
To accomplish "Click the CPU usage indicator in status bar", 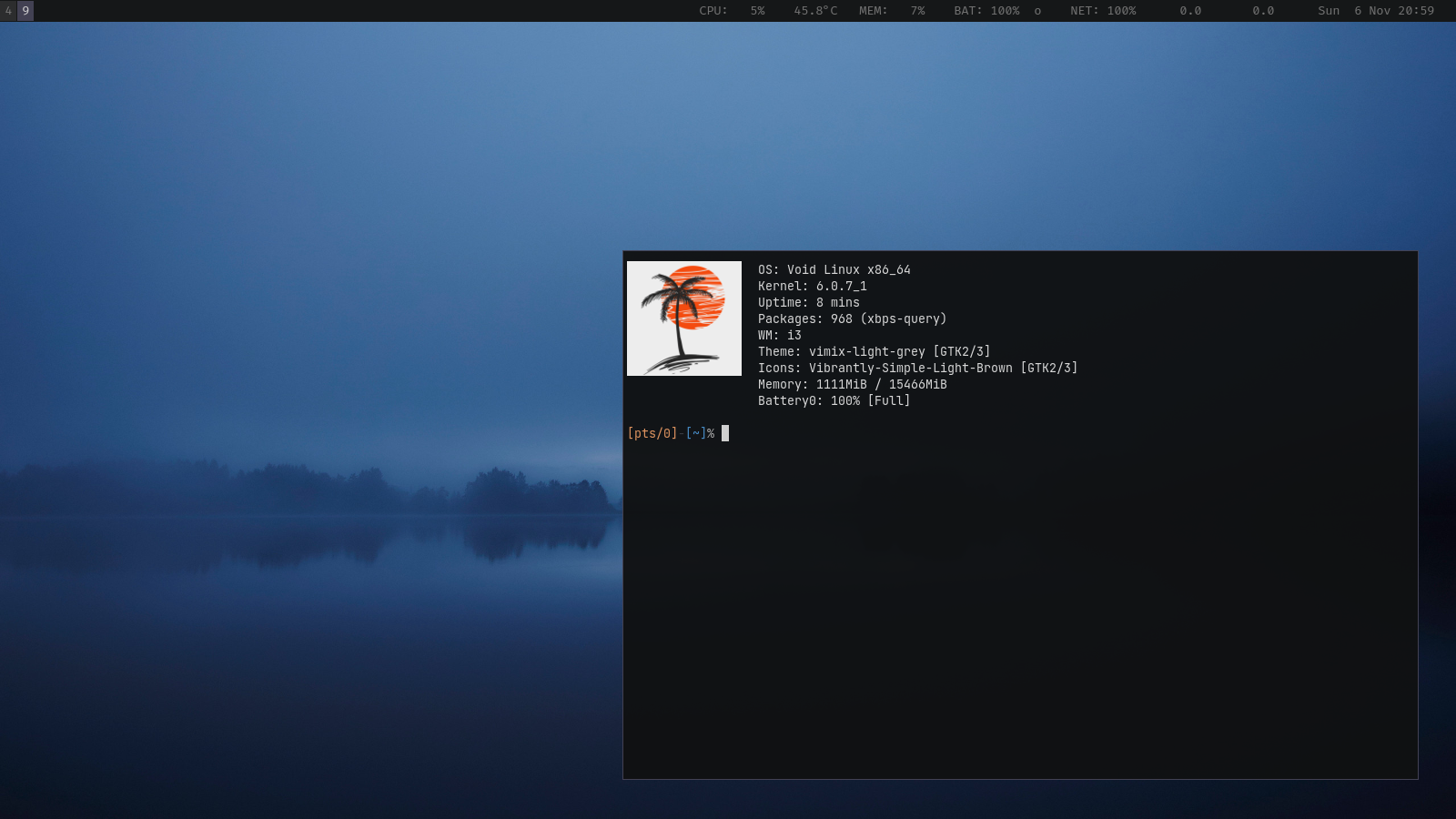I will tap(732, 11).
